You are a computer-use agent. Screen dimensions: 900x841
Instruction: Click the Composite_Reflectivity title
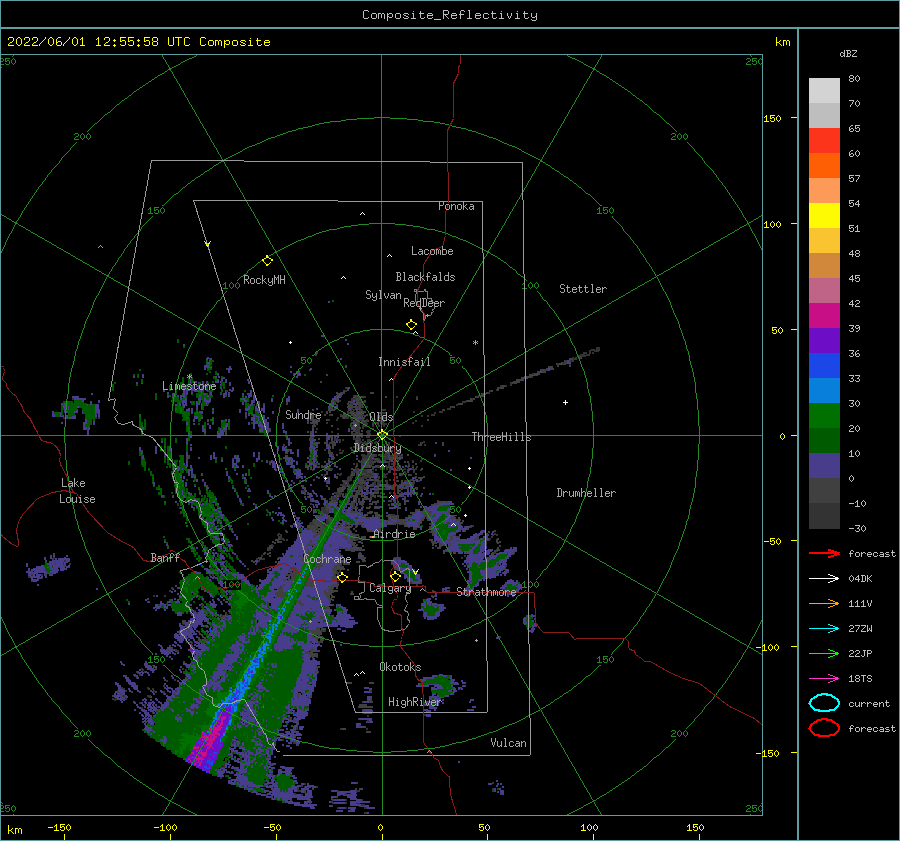click(450, 15)
